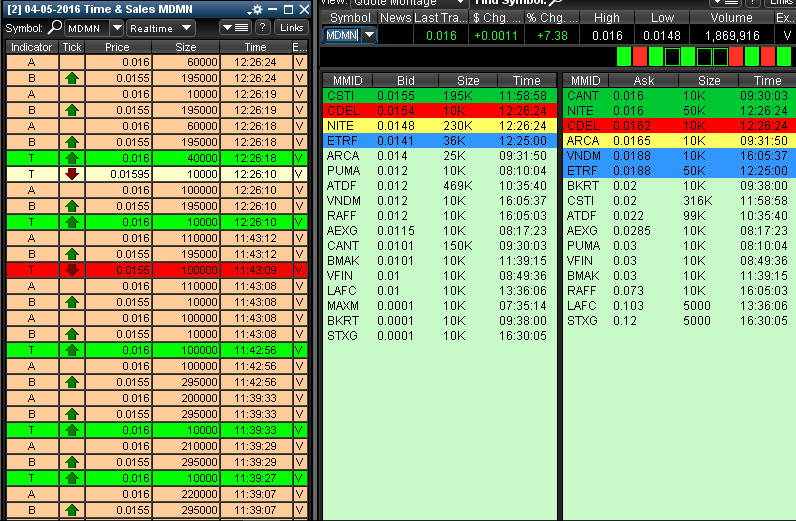This screenshot has width=796, height=521.
Task: Click the red down tick arrow at 0.01595
Action: coord(71,174)
